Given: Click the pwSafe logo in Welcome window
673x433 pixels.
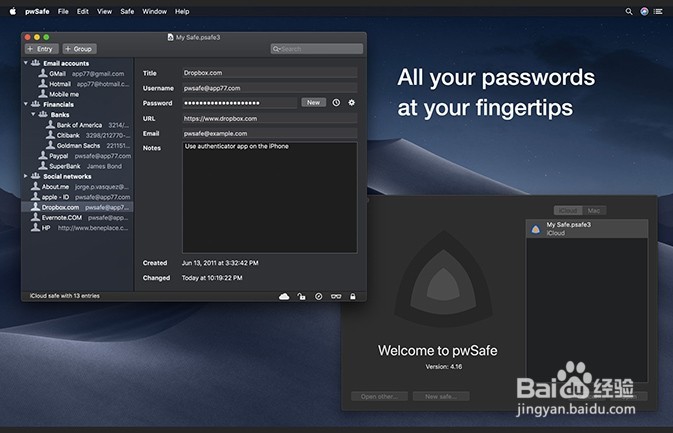Looking at the screenshot, I should click(x=443, y=279).
